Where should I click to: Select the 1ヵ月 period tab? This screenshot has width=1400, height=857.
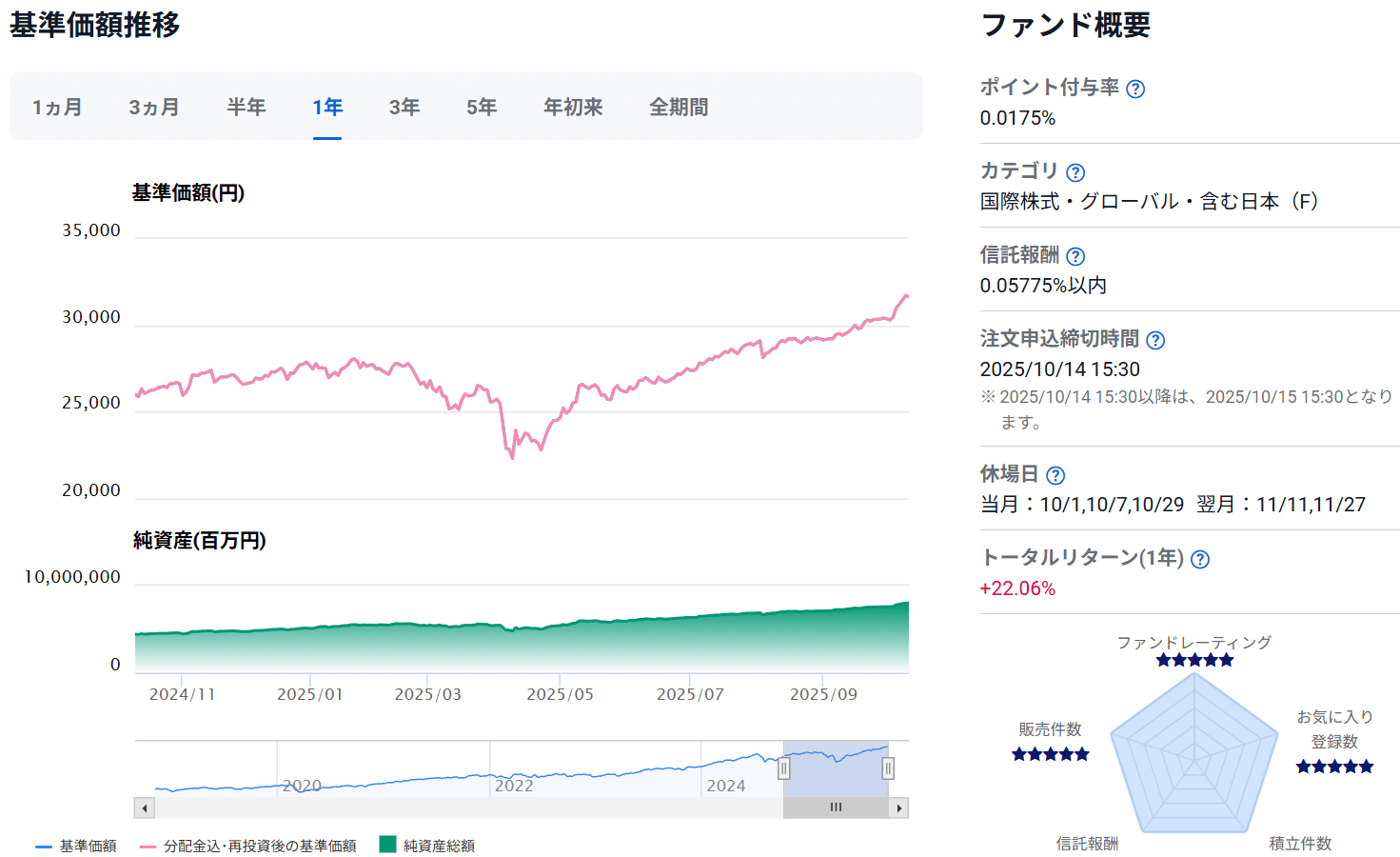click(x=57, y=108)
